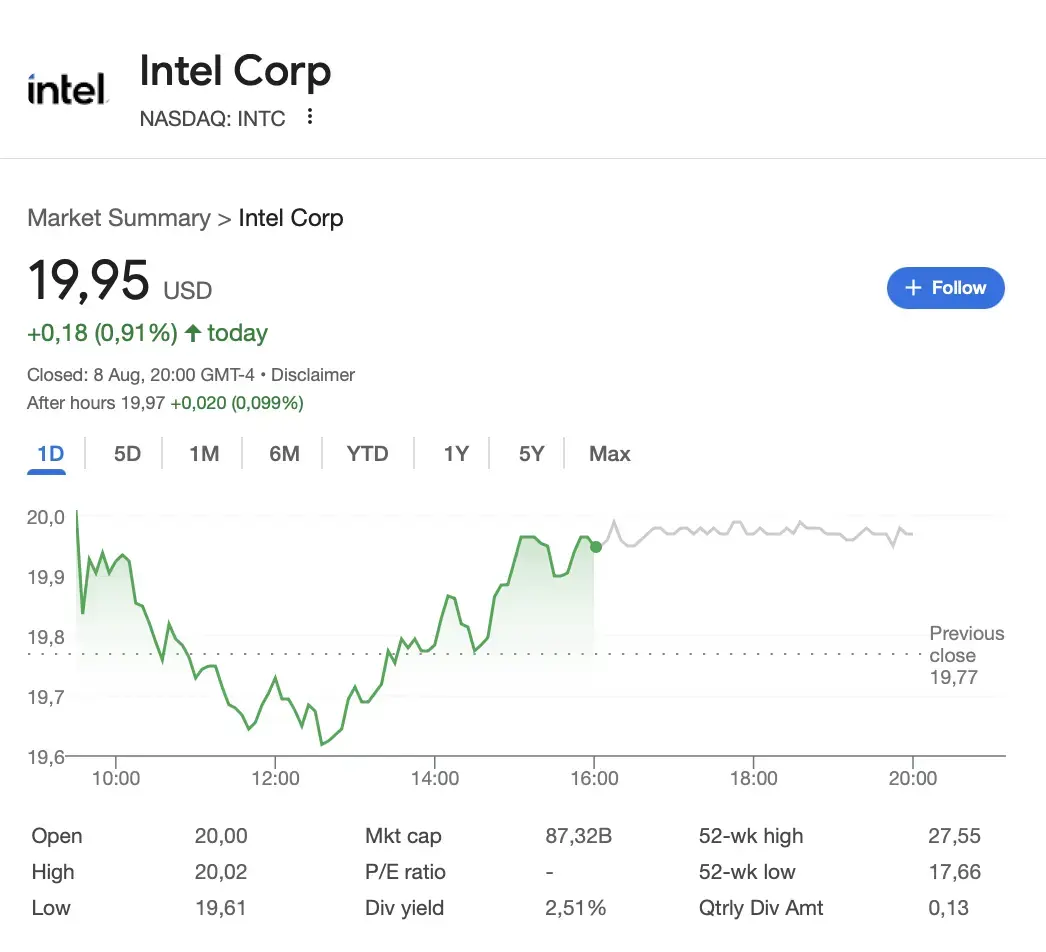Go back via the Market Summary breadcrumb

click(119, 218)
